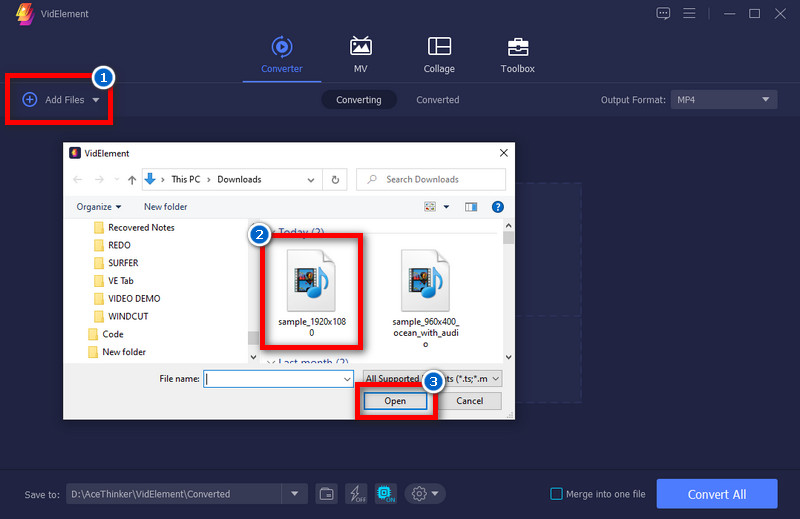The height and width of the screenshot is (519, 800).
Task: Expand the Save to path dropdown
Action: (x=294, y=494)
